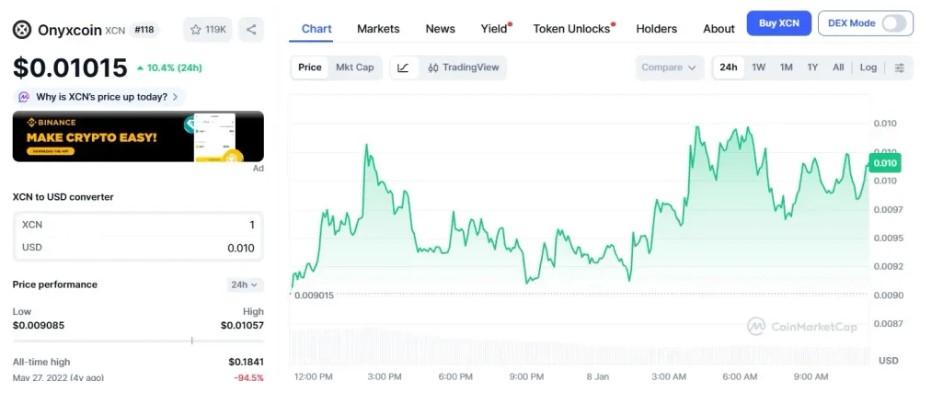Screen dimensions: 939x393
Task: Add XCN to watchlist with star icon
Action: pos(208,29)
